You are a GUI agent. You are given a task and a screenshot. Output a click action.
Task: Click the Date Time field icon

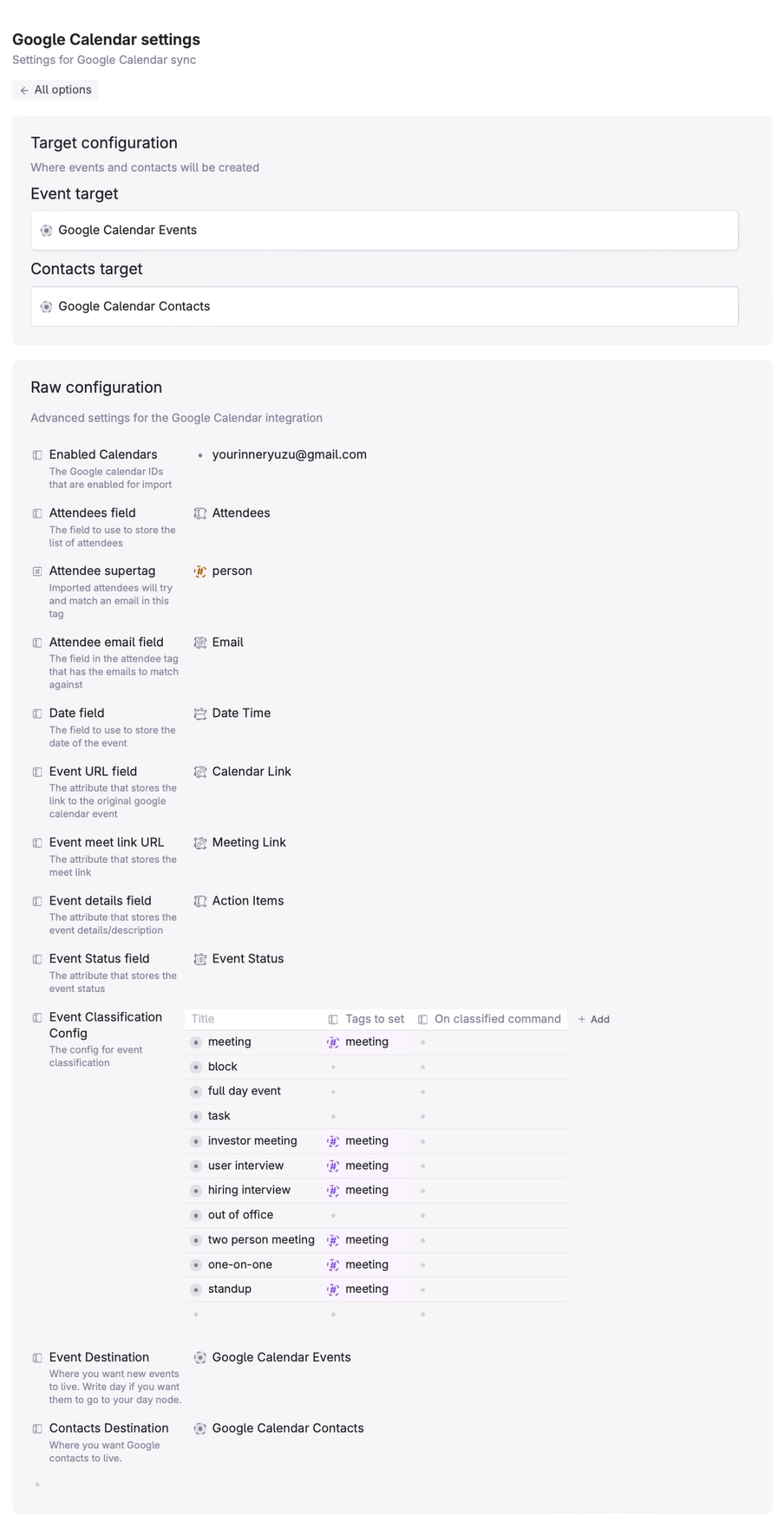tap(200, 713)
